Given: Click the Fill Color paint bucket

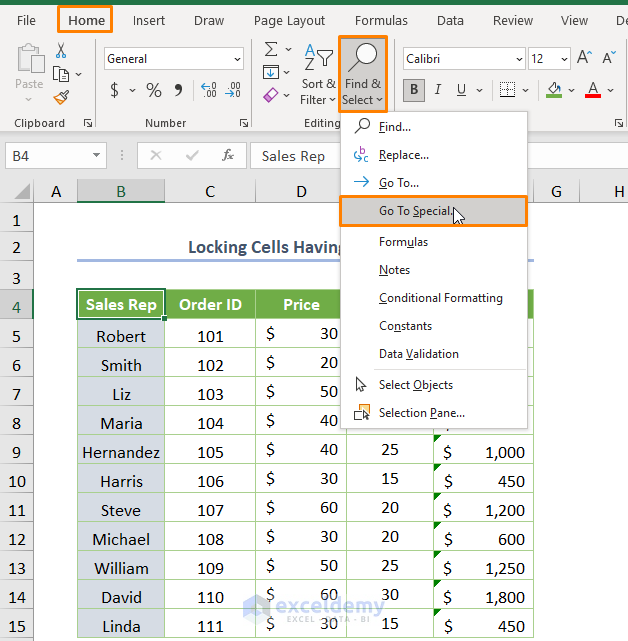Looking at the screenshot, I should (554, 91).
